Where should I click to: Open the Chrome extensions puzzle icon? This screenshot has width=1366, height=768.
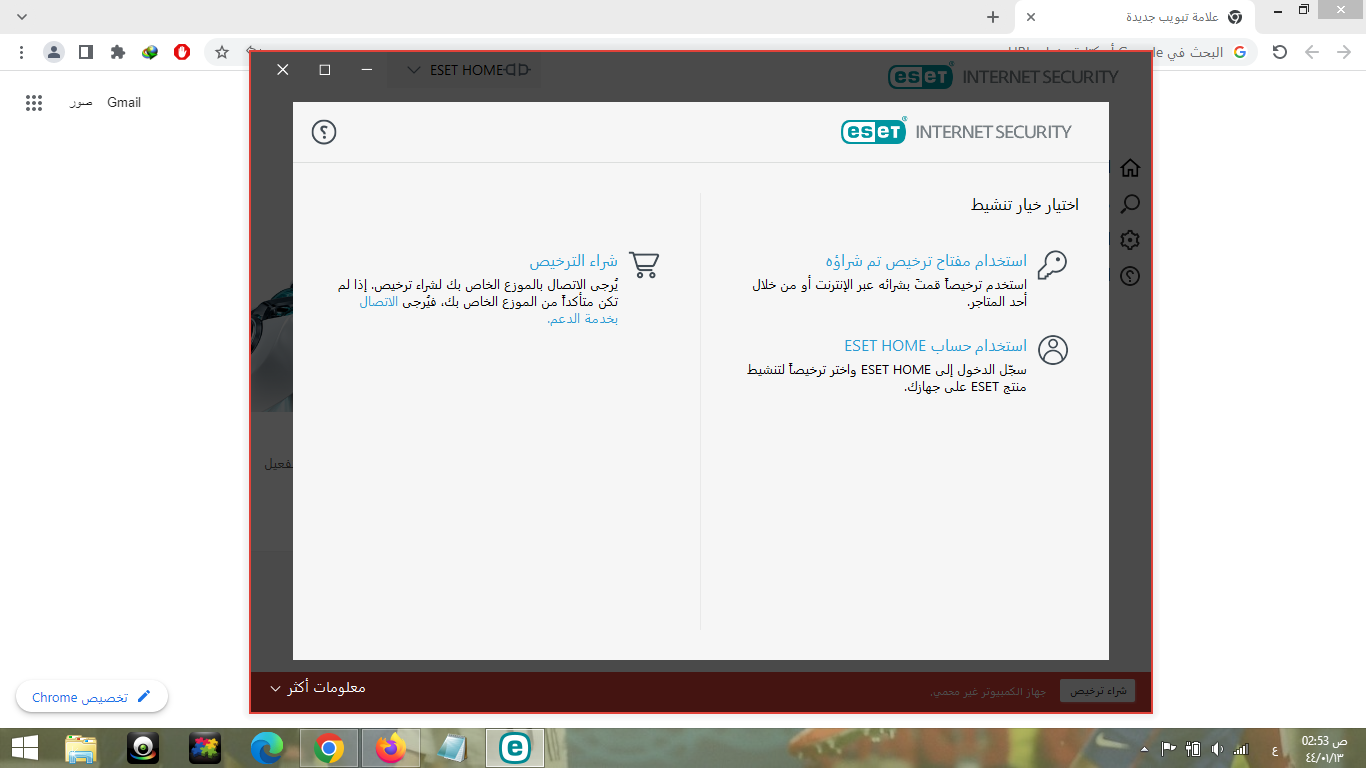[118, 52]
